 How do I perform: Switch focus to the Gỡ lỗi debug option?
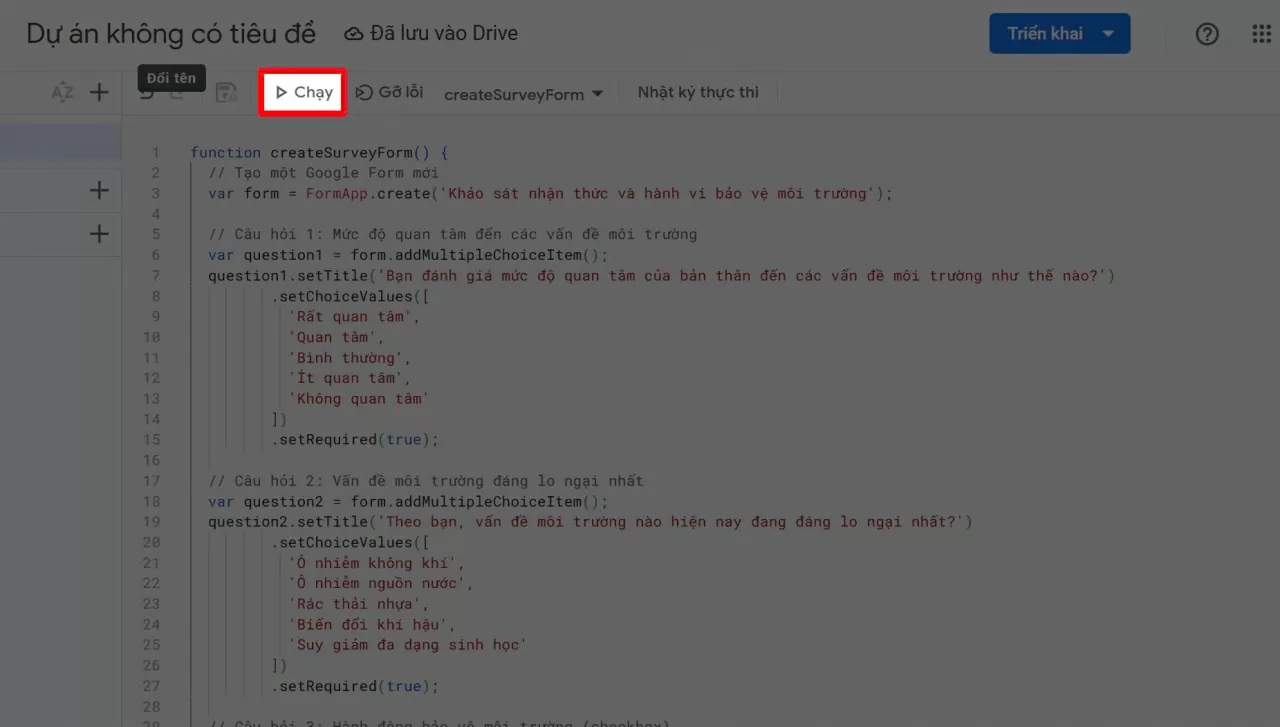pyautogui.click(x=389, y=92)
